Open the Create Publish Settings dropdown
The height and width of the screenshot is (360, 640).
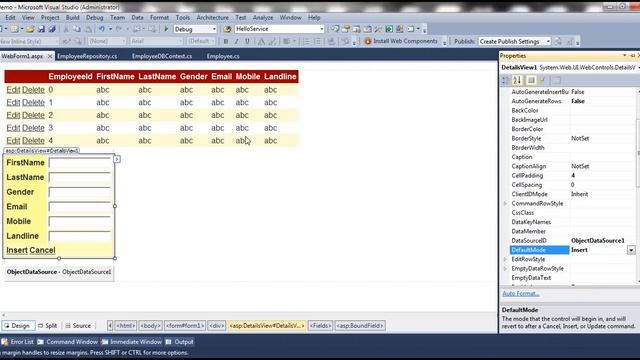(548, 41)
